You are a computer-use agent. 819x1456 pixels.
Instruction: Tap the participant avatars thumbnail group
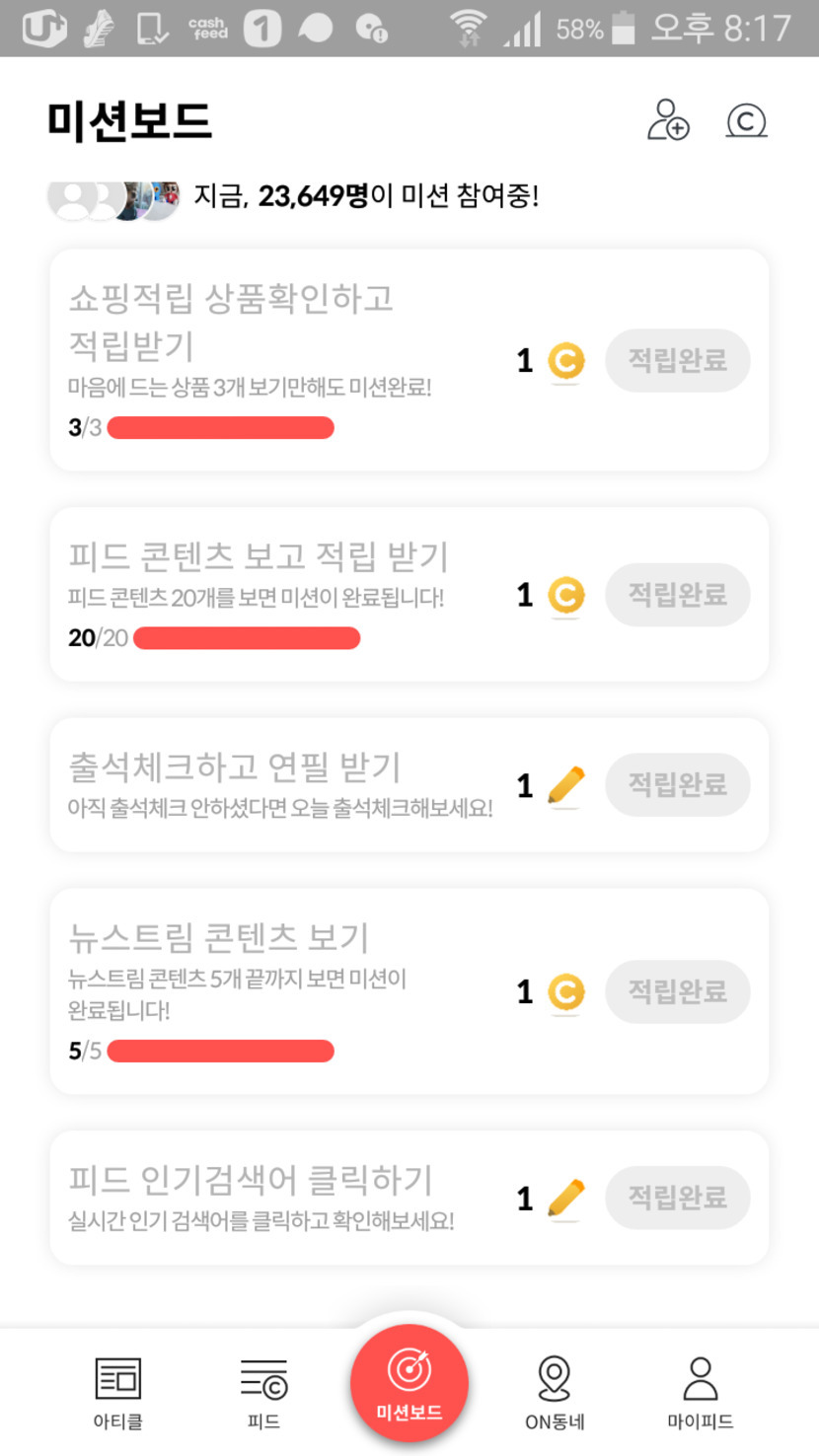(113, 197)
